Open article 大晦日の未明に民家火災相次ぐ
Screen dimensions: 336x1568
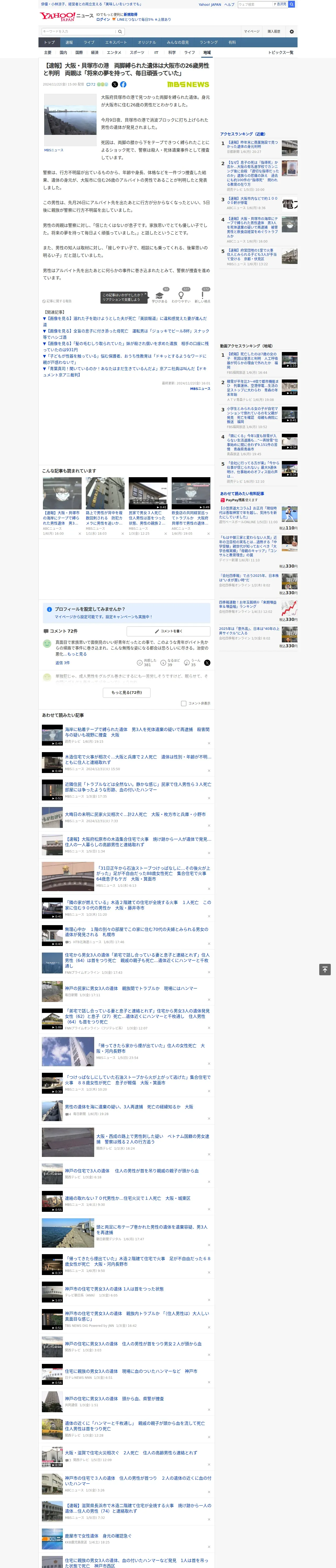tap(135, 814)
